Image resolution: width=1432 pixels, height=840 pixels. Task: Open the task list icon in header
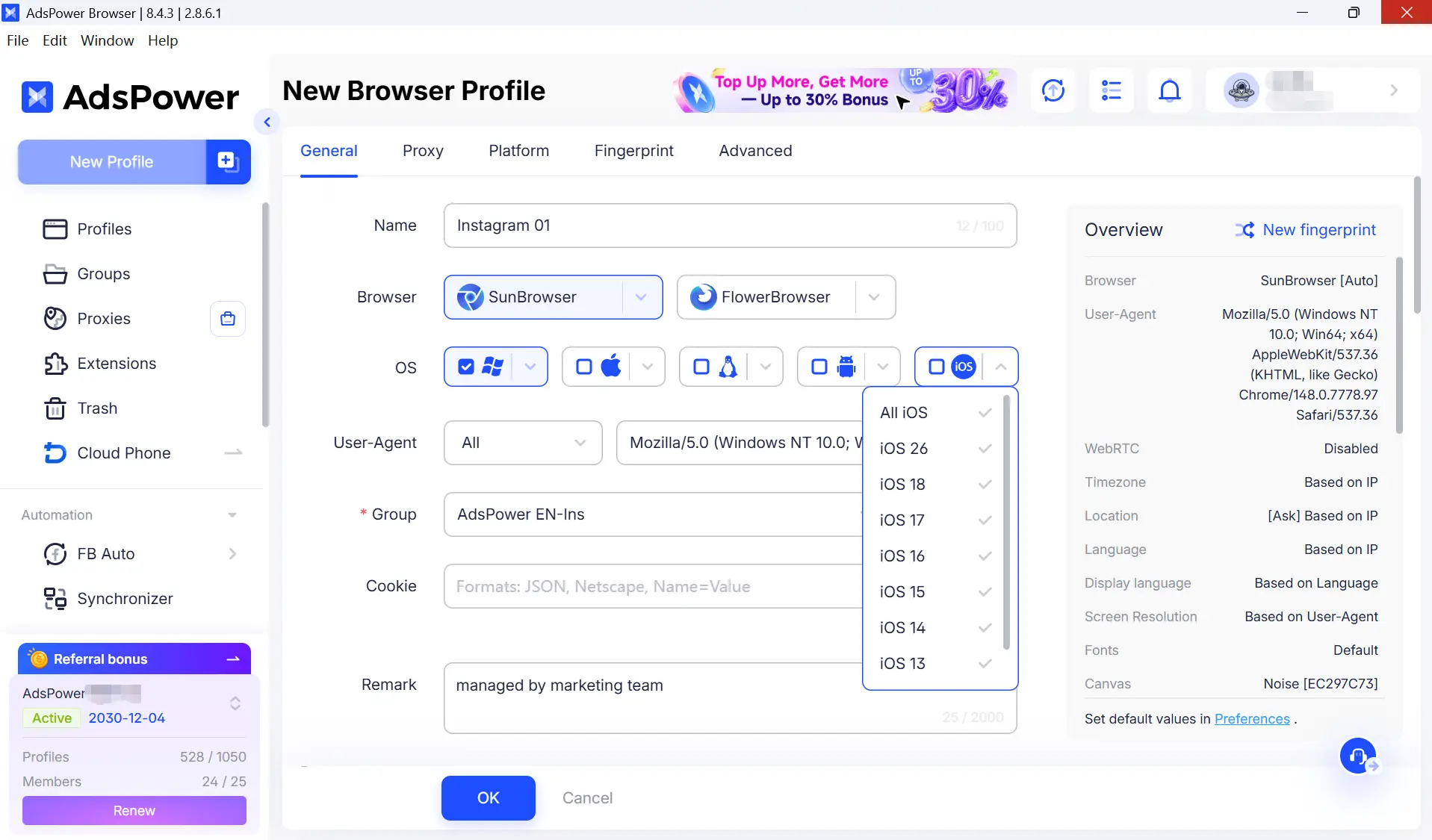coord(1112,90)
